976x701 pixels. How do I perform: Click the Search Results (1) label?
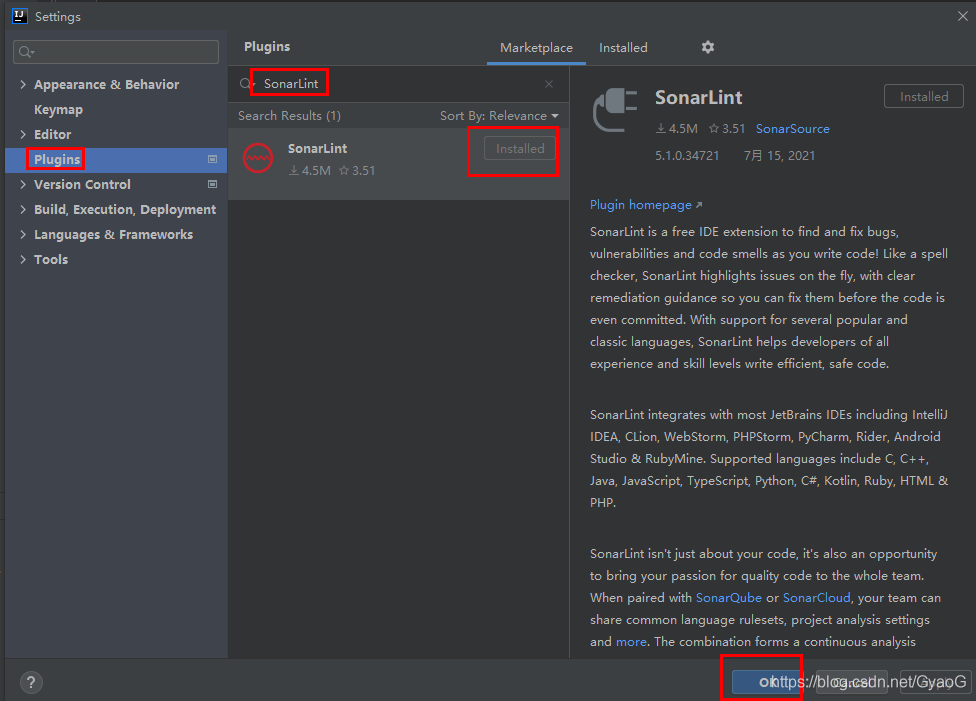point(289,116)
